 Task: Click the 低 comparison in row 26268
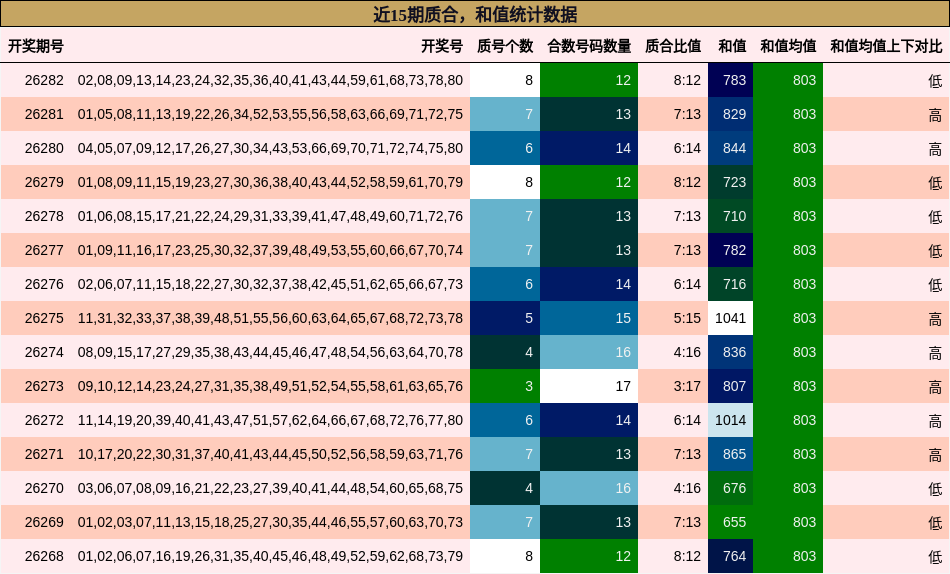click(x=935, y=556)
